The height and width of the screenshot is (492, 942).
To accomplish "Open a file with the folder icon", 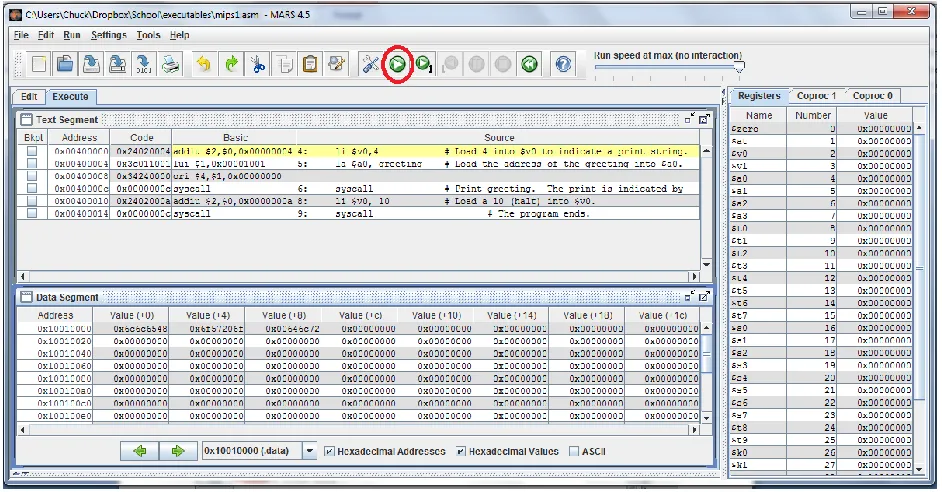I will pyautogui.click(x=65, y=64).
